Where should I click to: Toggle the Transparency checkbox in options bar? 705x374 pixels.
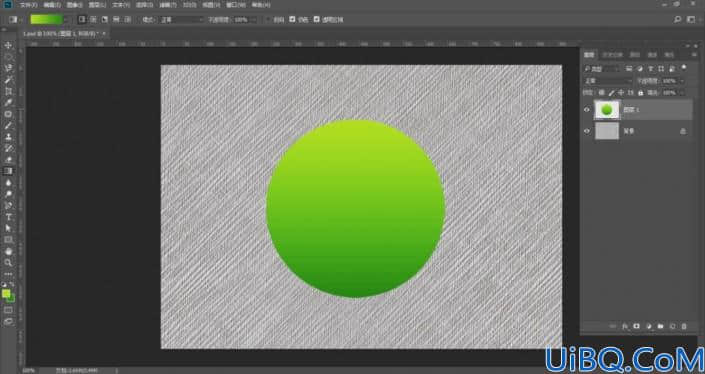317,20
